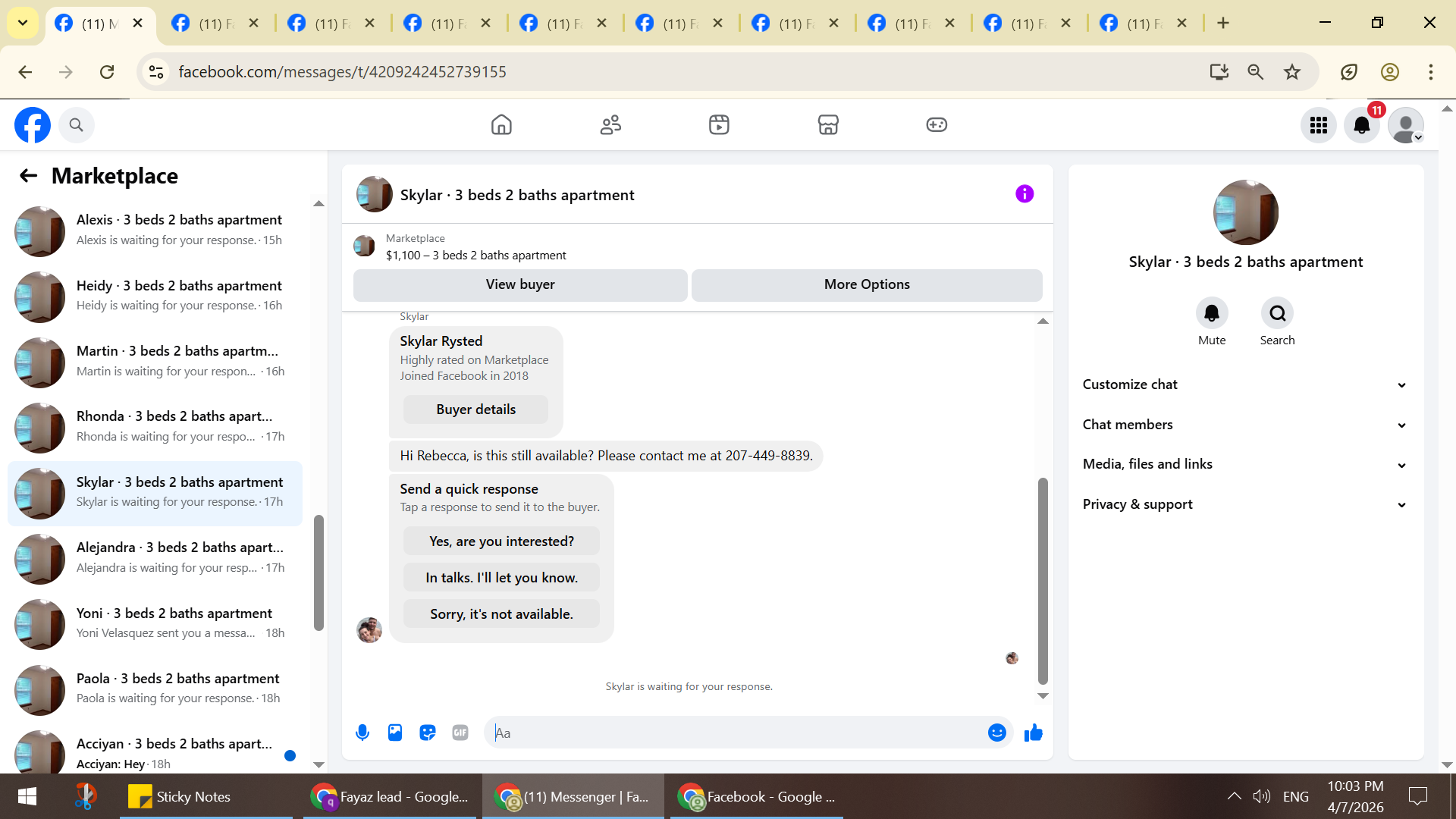Search in conversation via Search icon
This screenshot has width=1456, height=819.
click(1278, 313)
